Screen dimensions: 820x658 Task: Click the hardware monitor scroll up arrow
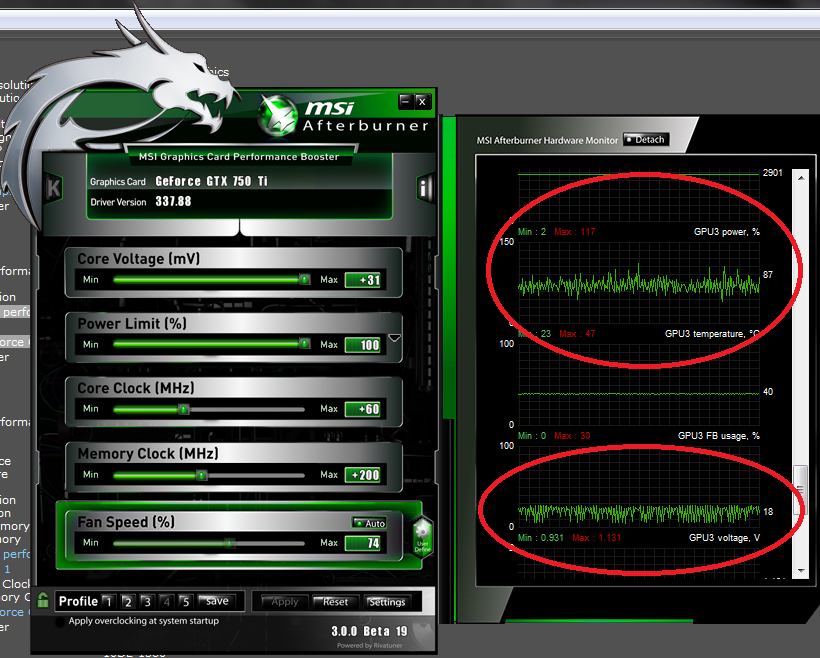[801, 177]
